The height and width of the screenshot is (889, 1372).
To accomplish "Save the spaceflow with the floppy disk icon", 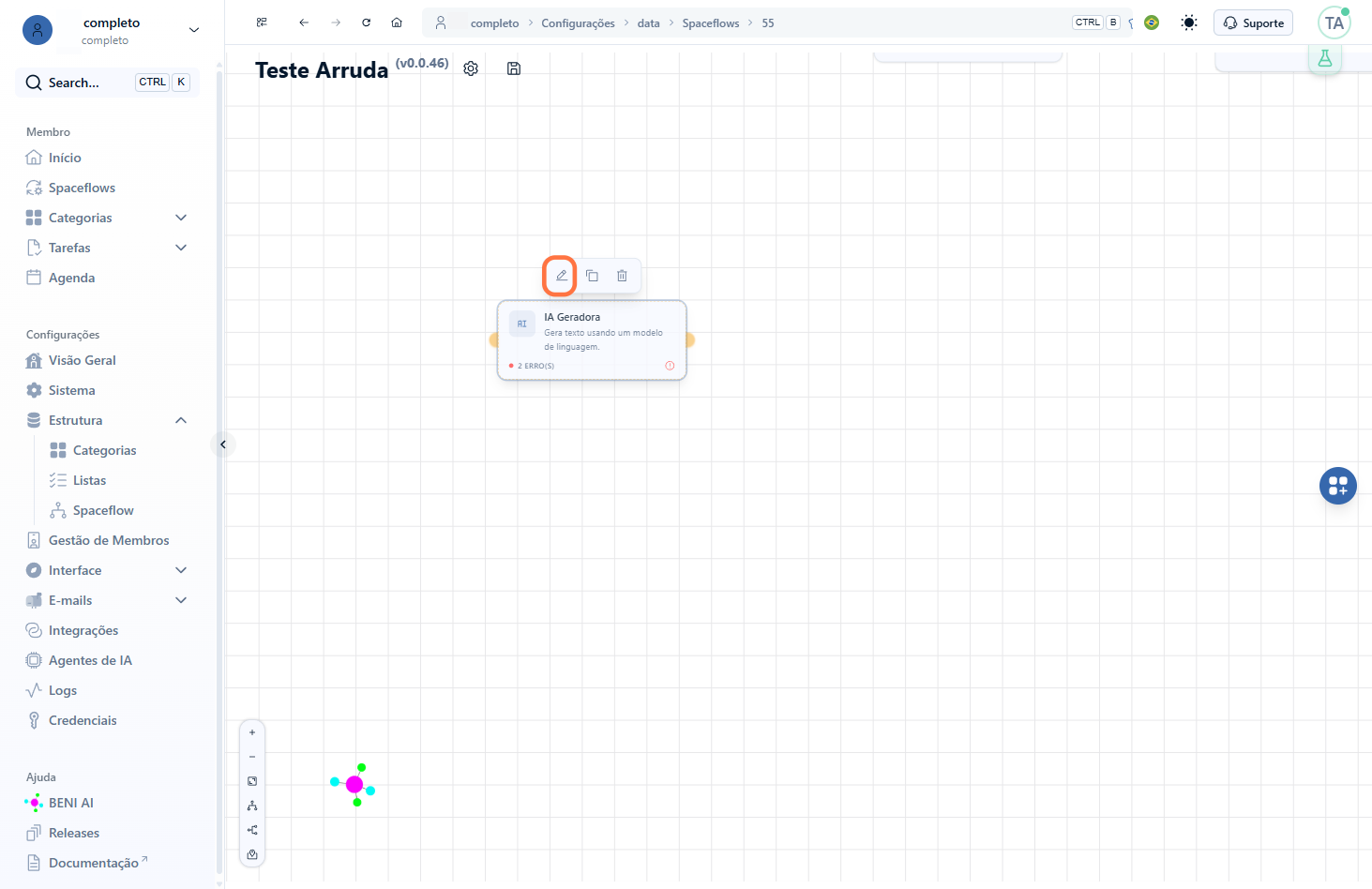I will [514, 68].
